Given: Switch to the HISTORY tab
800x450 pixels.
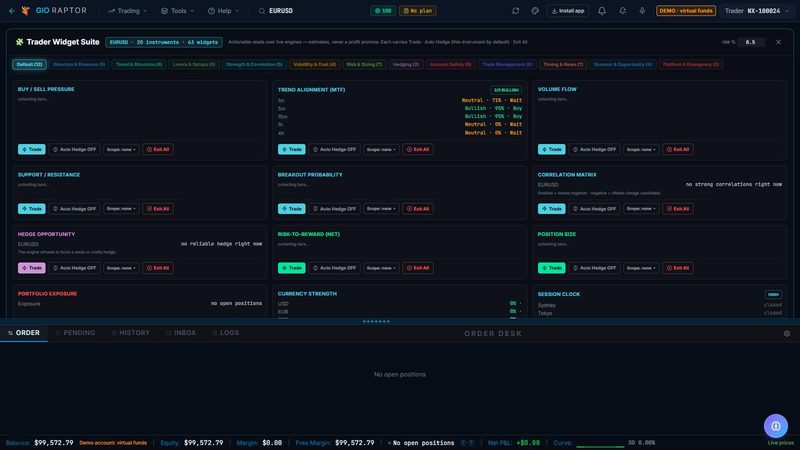Looking at the screenshot, I should 131,333.
